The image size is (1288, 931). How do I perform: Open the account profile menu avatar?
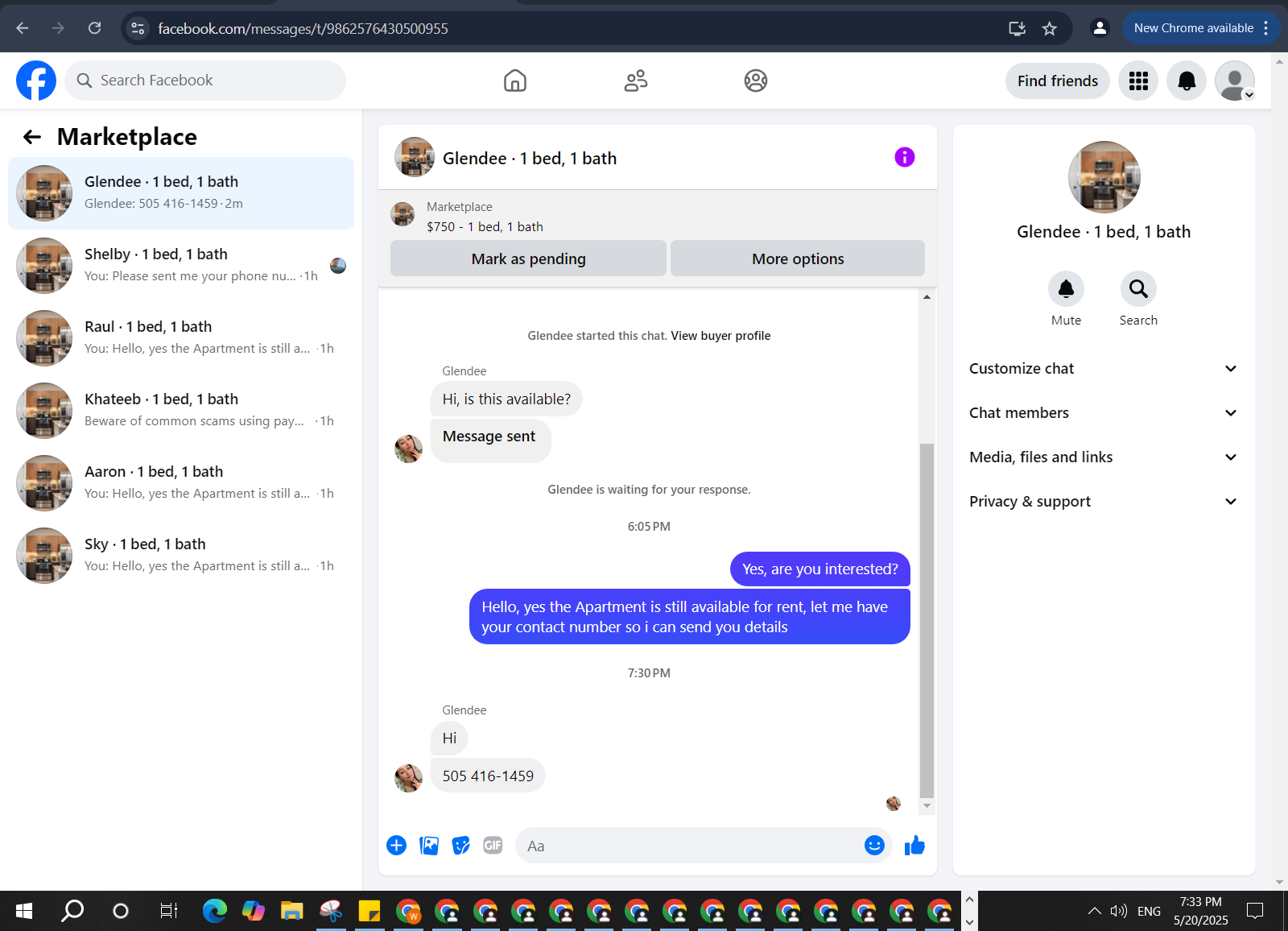(1235, 81)
